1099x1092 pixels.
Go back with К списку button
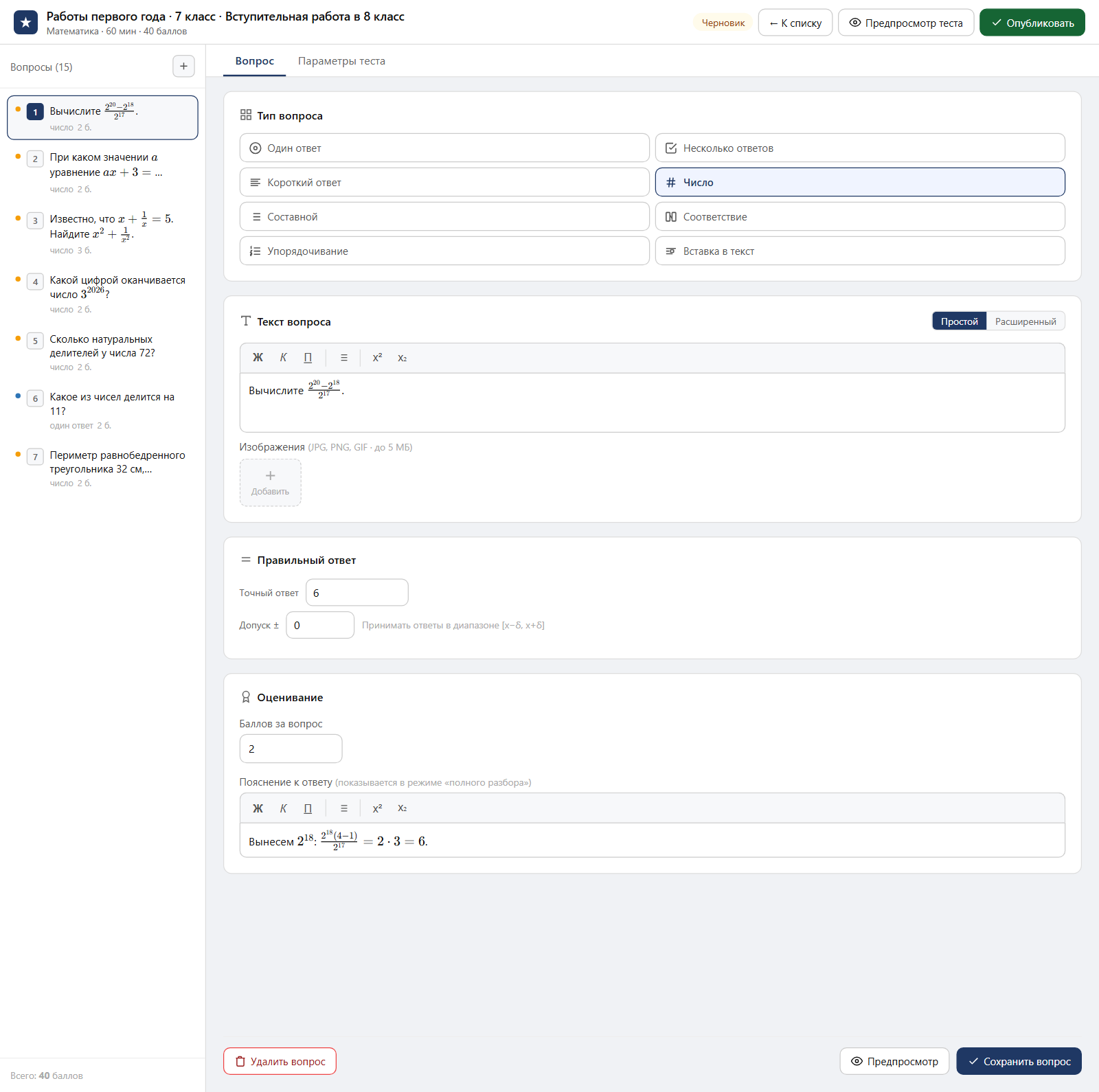795,23
